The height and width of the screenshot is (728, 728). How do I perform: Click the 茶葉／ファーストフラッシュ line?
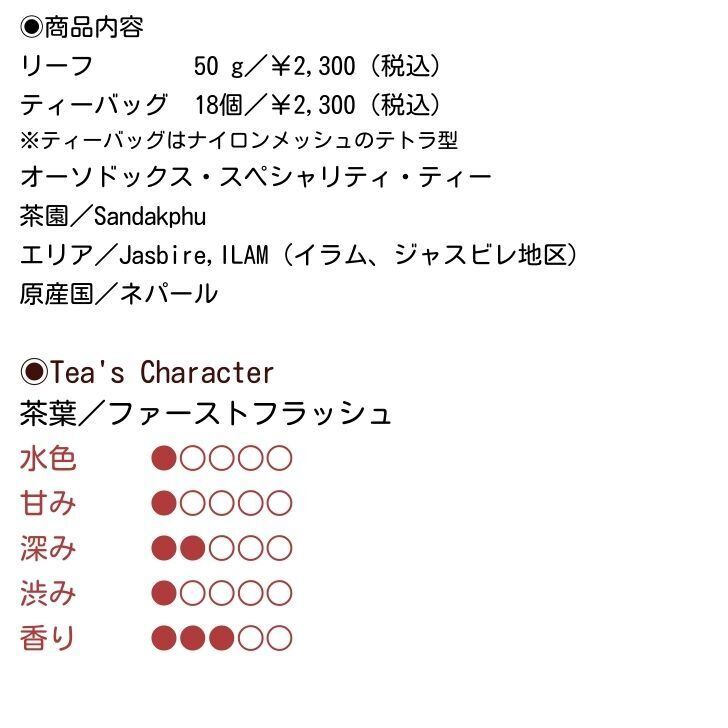click(x=205, y=413)
